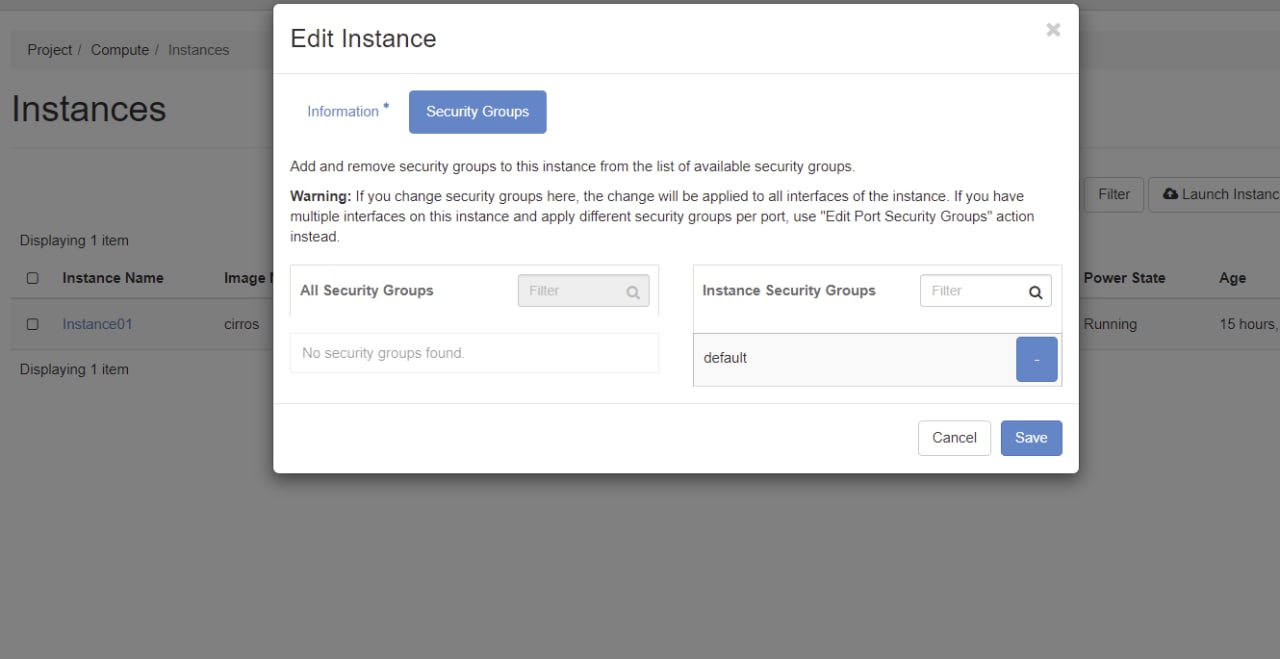Type in the All Security Groups filter field

point(572,291)
